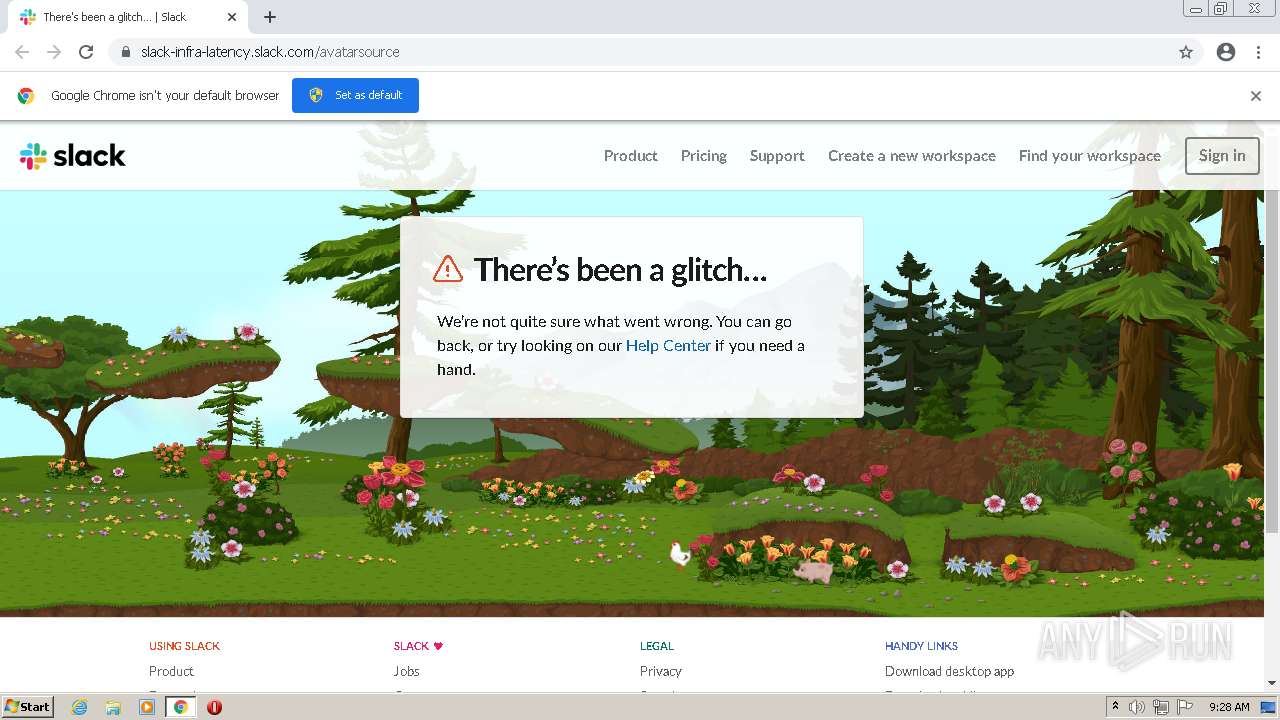Reload the page with the refresh icon
Image resolution: width=1280 pixels, height=720 pixels.
(x=86, y=52)
